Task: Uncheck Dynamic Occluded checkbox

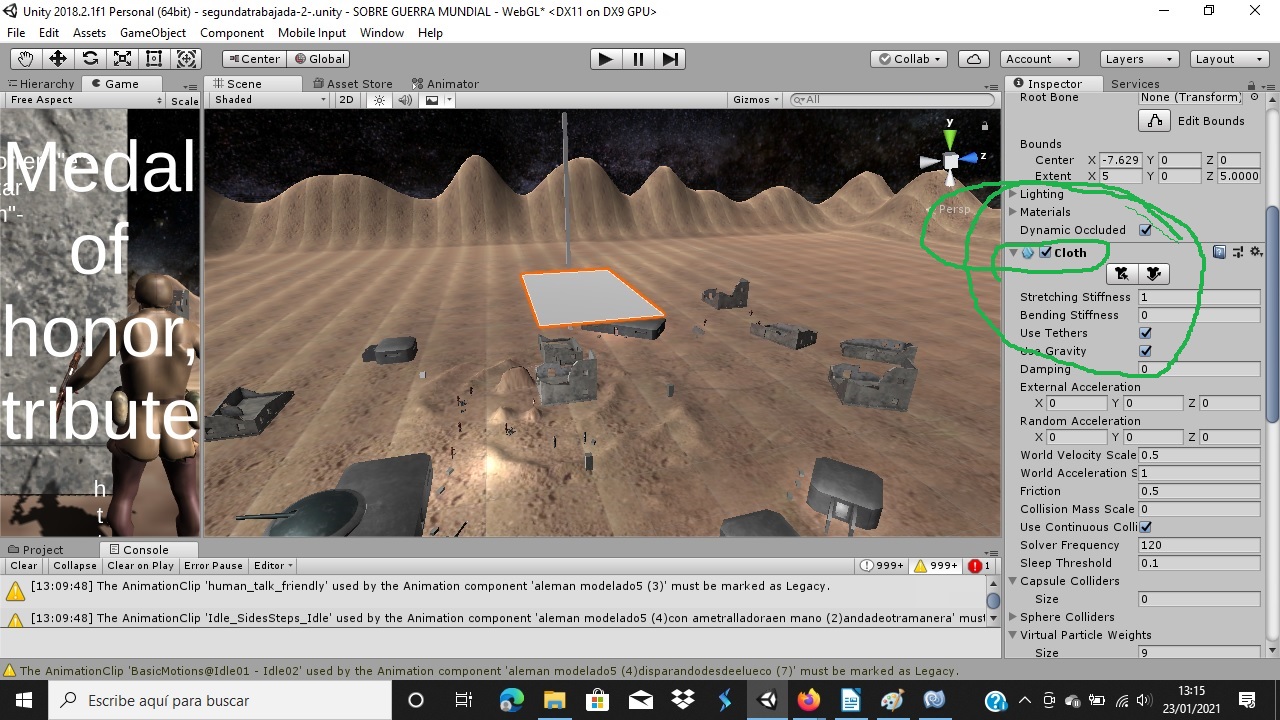Action: (x=1146, y=230)
